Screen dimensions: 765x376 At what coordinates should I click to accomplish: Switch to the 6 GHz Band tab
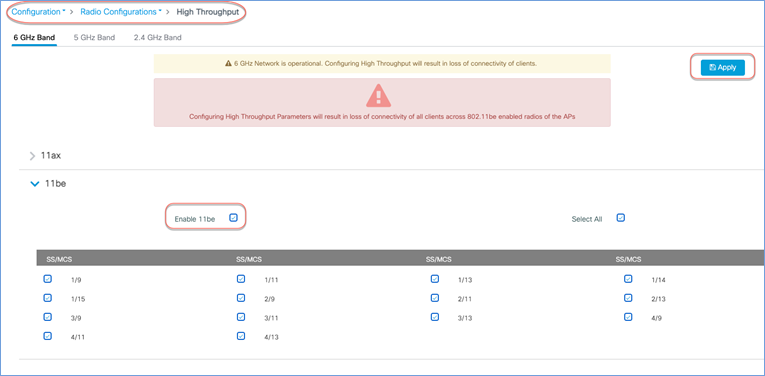click(34, 38)
